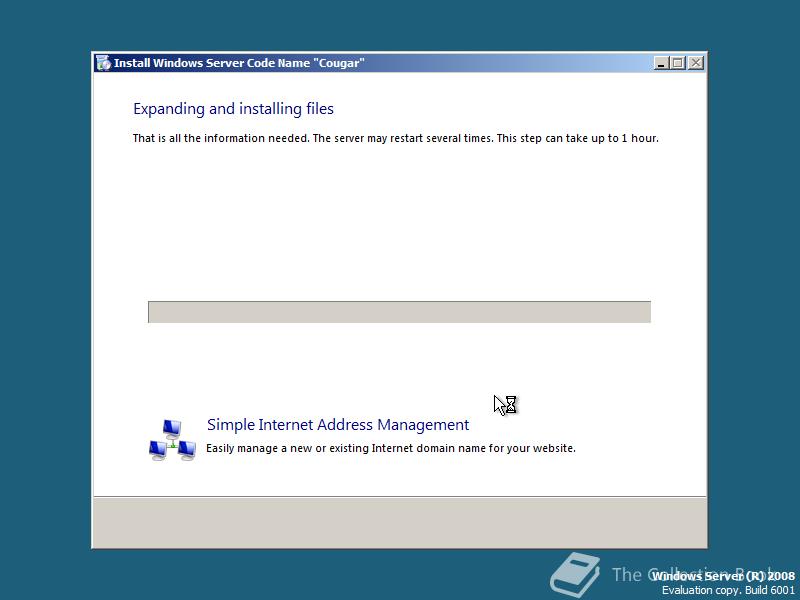Minimize the Install Windows Server window
The image size is (800, 600).
coord(661,63)
